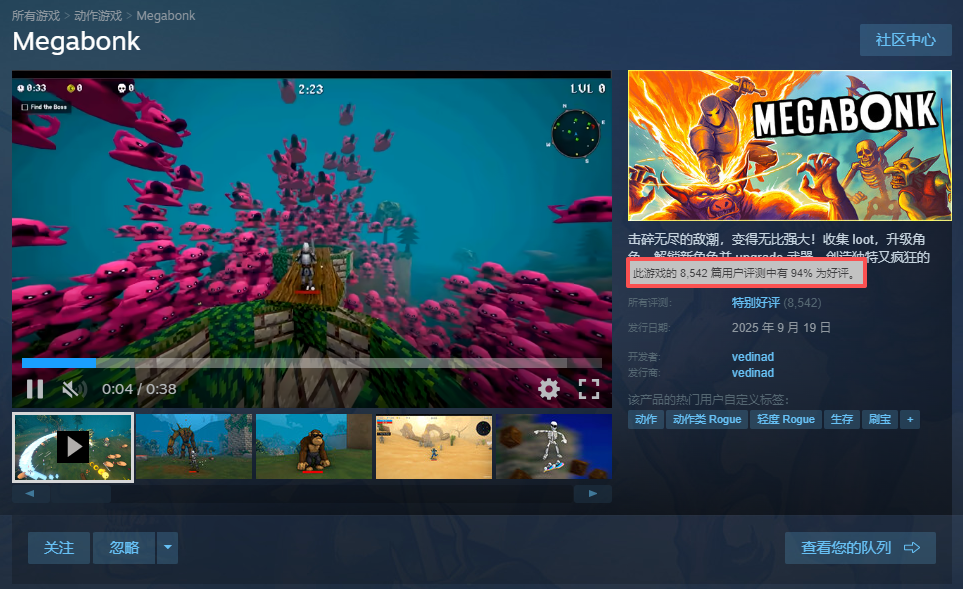
Task: Open video settings gear icon
Action: point(548,389)
